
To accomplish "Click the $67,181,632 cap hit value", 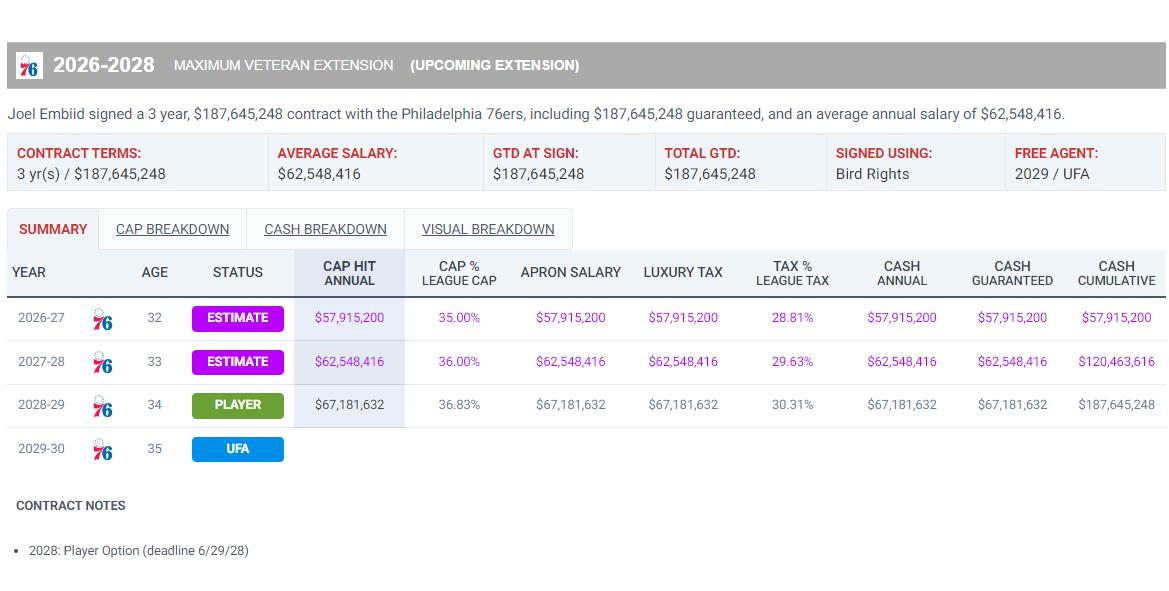I will [349, 405].
